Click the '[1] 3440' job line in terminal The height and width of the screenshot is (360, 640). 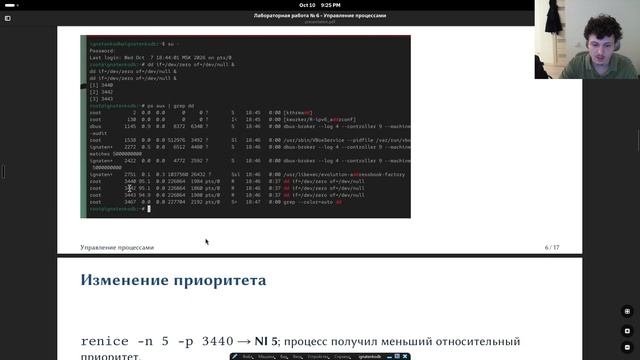click(101, 85)
